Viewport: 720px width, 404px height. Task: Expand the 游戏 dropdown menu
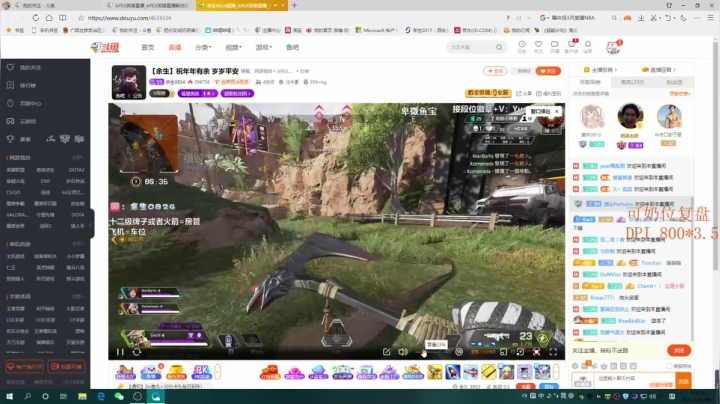[264, 47]
